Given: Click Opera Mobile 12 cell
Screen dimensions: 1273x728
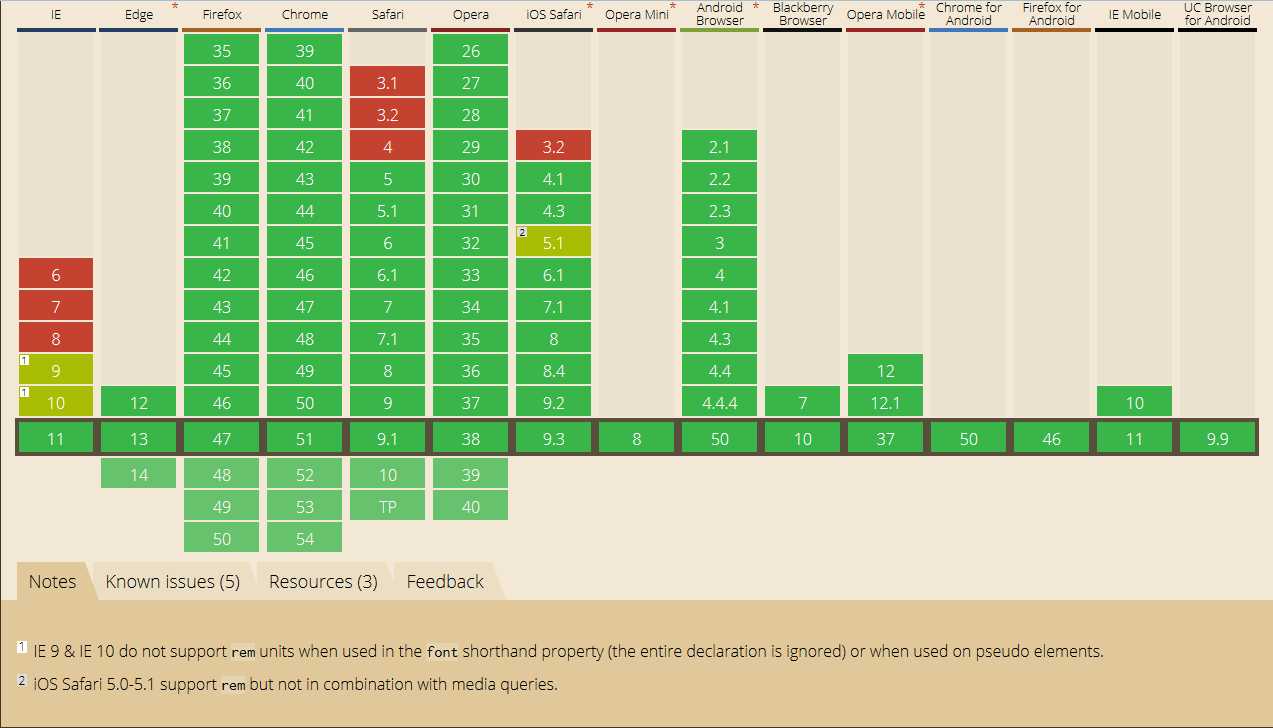Looking at the screenshot, I should pos(886,371).
